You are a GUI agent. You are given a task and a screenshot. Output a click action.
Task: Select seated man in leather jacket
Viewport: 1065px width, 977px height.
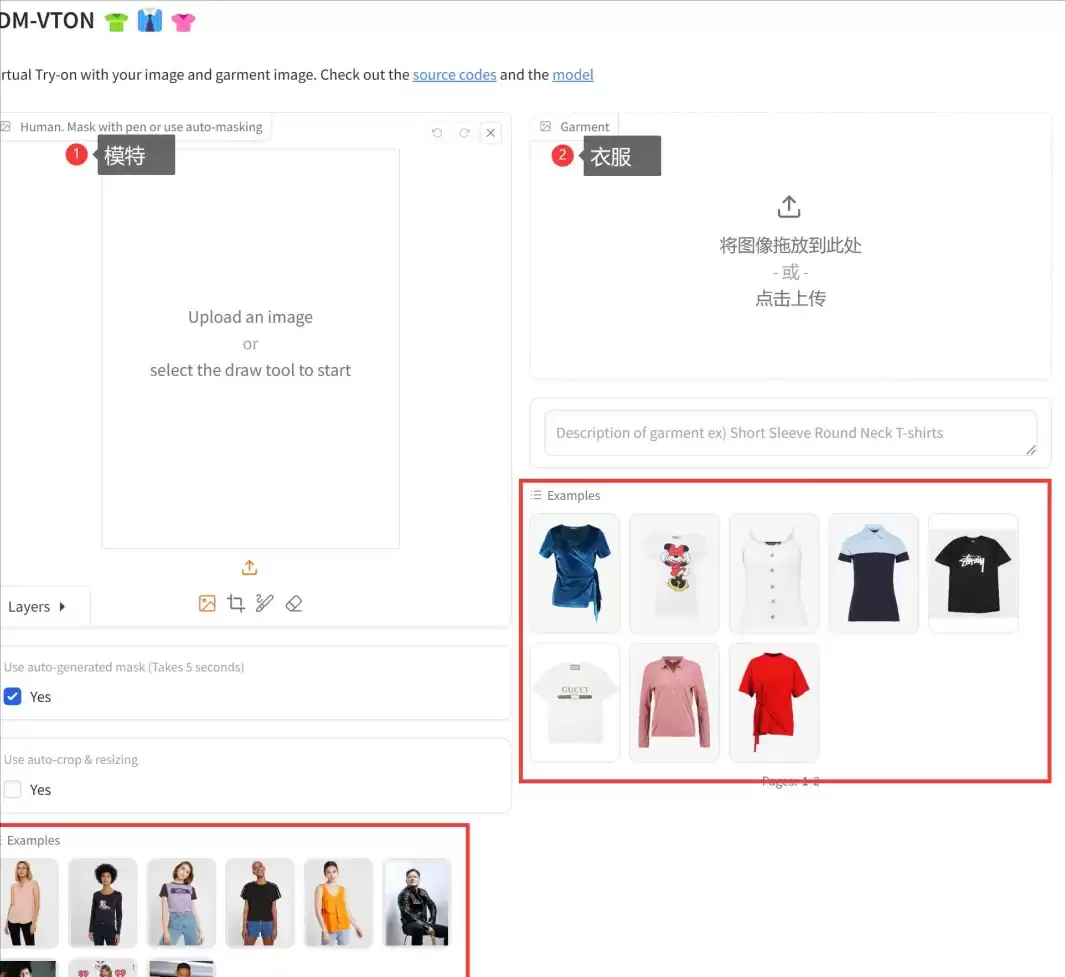[417, 903]
